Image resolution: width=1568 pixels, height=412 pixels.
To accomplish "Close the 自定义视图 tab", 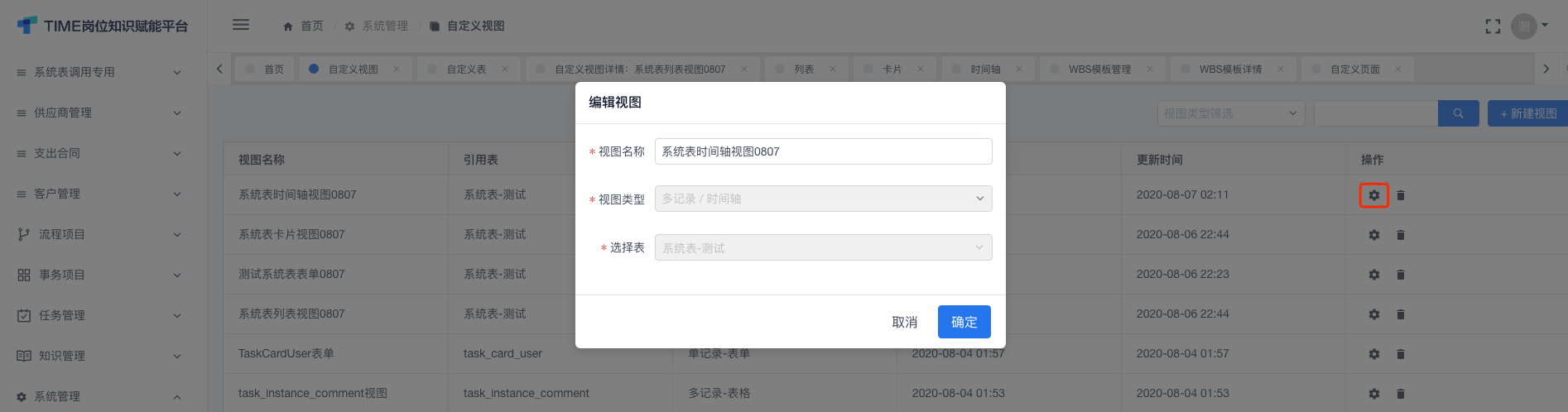I will click(397, 69).
